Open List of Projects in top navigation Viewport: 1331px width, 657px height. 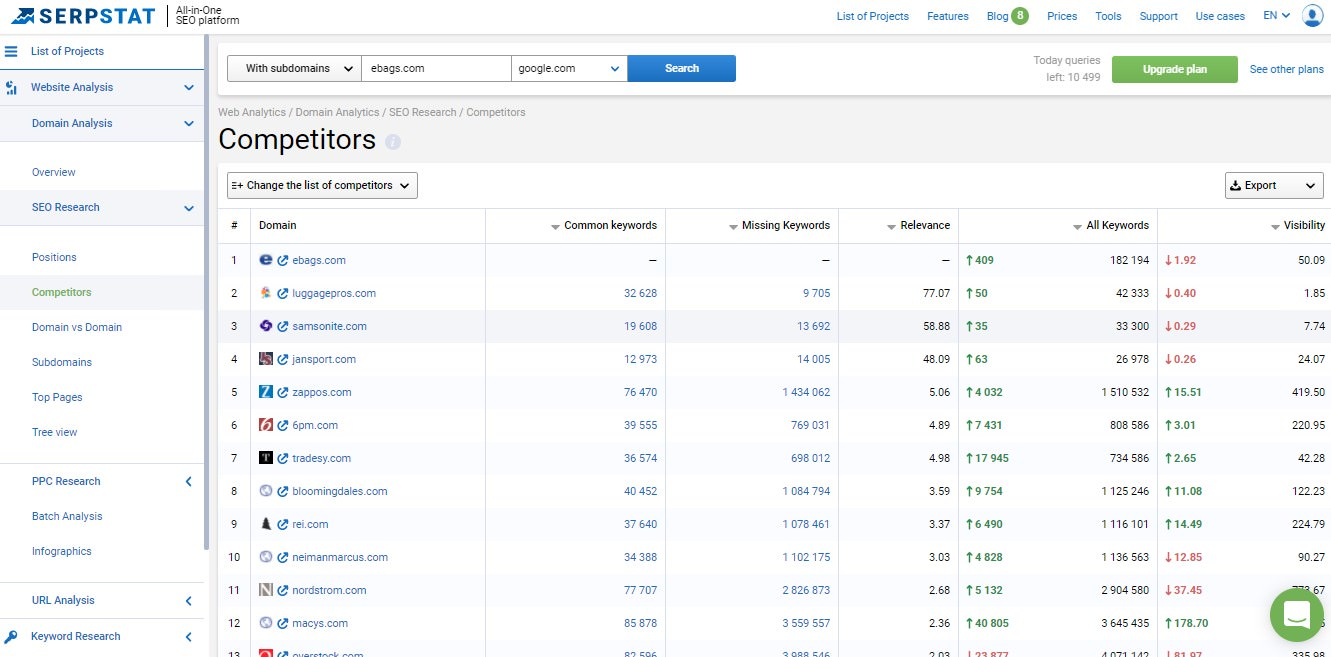coord(873,16)
